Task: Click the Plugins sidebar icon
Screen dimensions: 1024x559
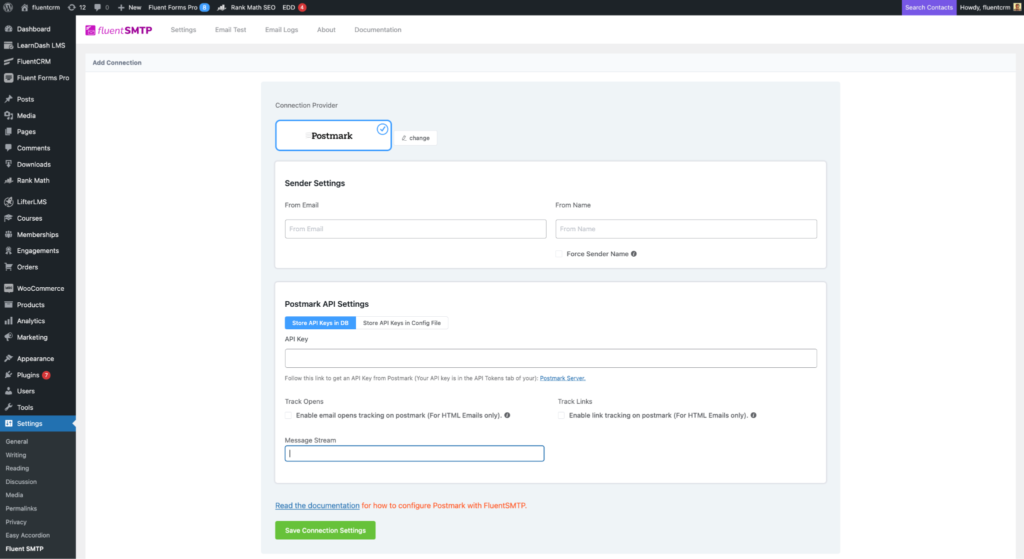Action: 8,375
